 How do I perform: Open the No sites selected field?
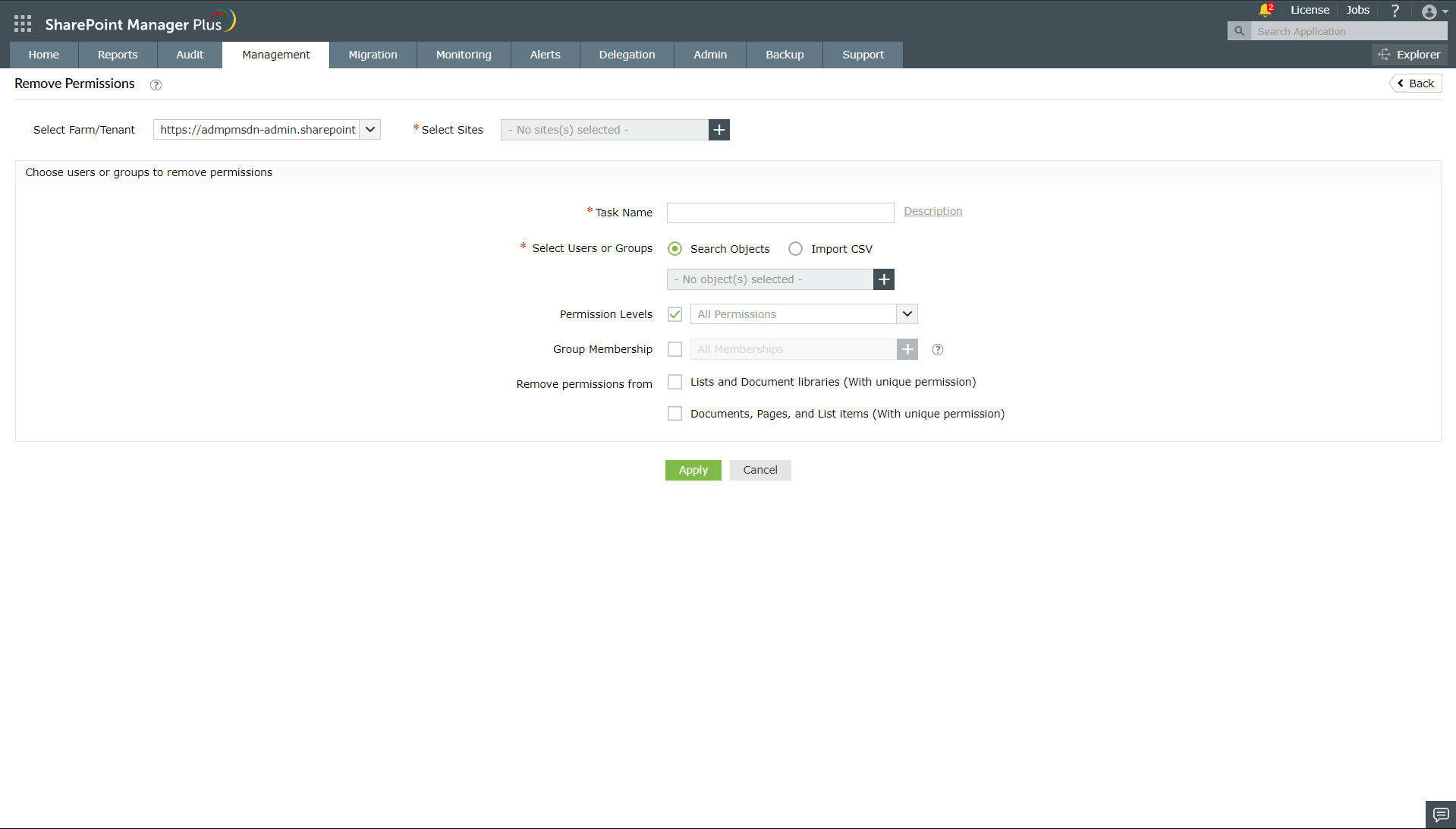click(x=605, y=130)
